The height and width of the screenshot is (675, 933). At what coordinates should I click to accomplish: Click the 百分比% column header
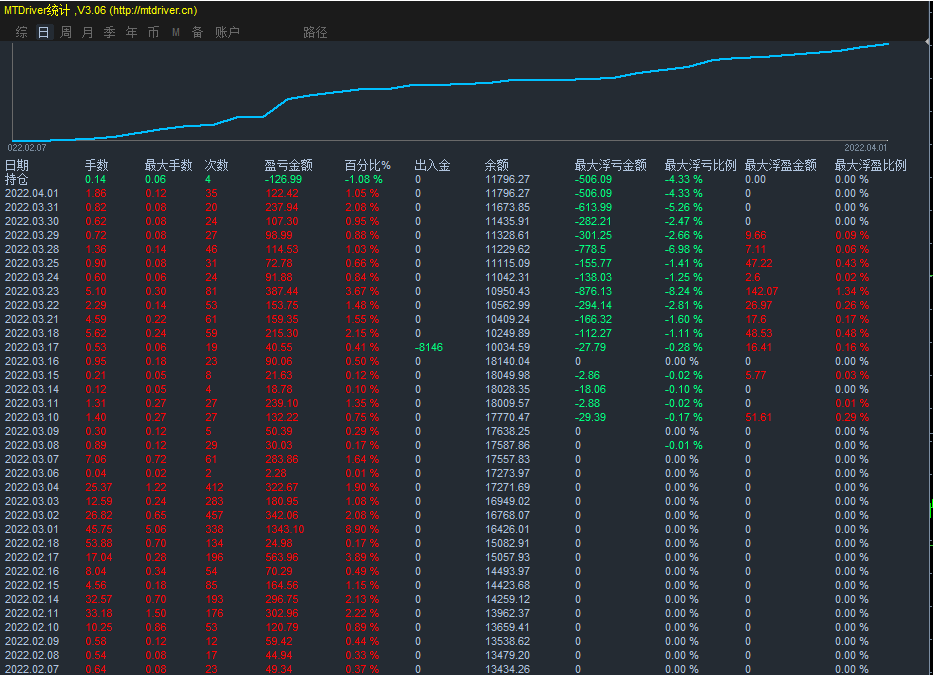[367, 165]
